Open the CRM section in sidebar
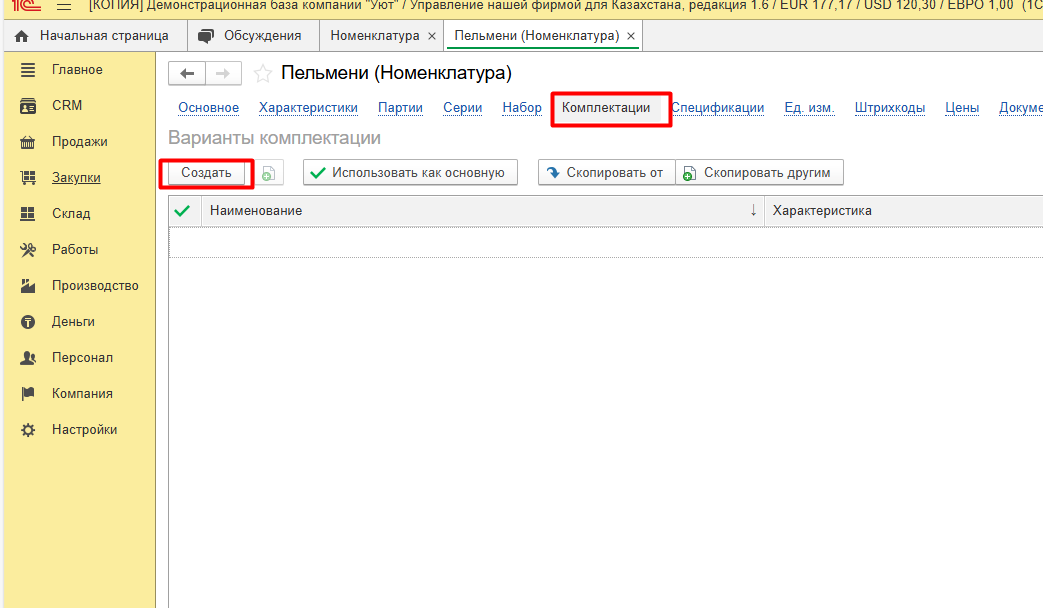The height and width of the screenshot is (608, 1043). [67, 106]
